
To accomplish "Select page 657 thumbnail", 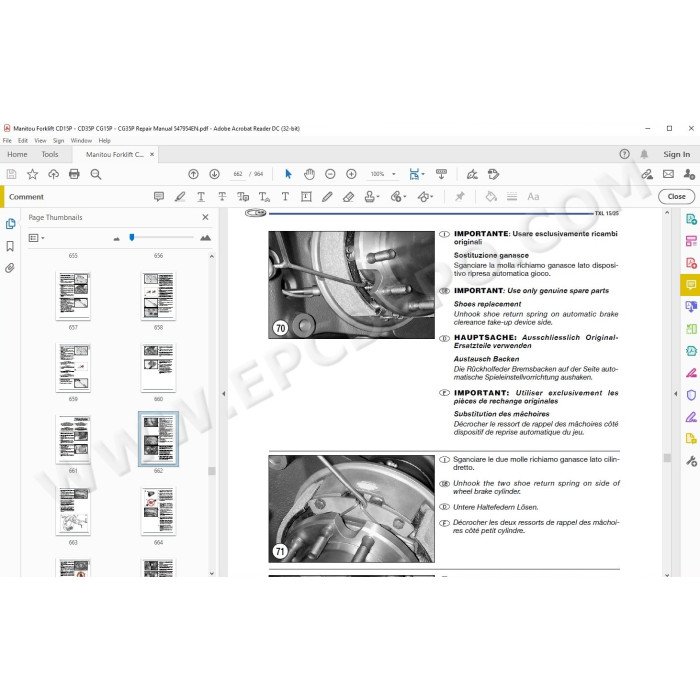I will click(73, 296).
